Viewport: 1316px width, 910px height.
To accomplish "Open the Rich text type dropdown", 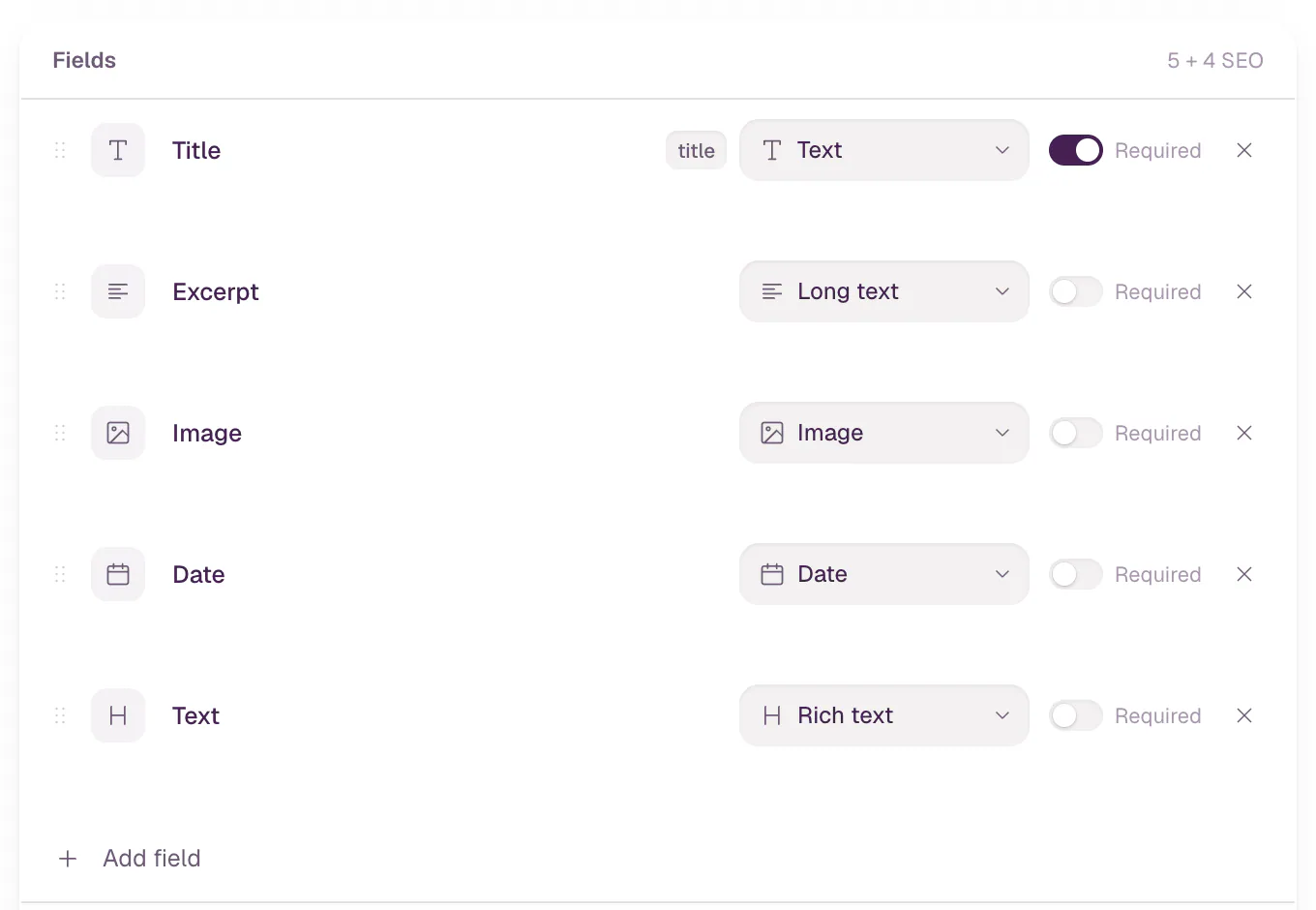I will 884,715.
